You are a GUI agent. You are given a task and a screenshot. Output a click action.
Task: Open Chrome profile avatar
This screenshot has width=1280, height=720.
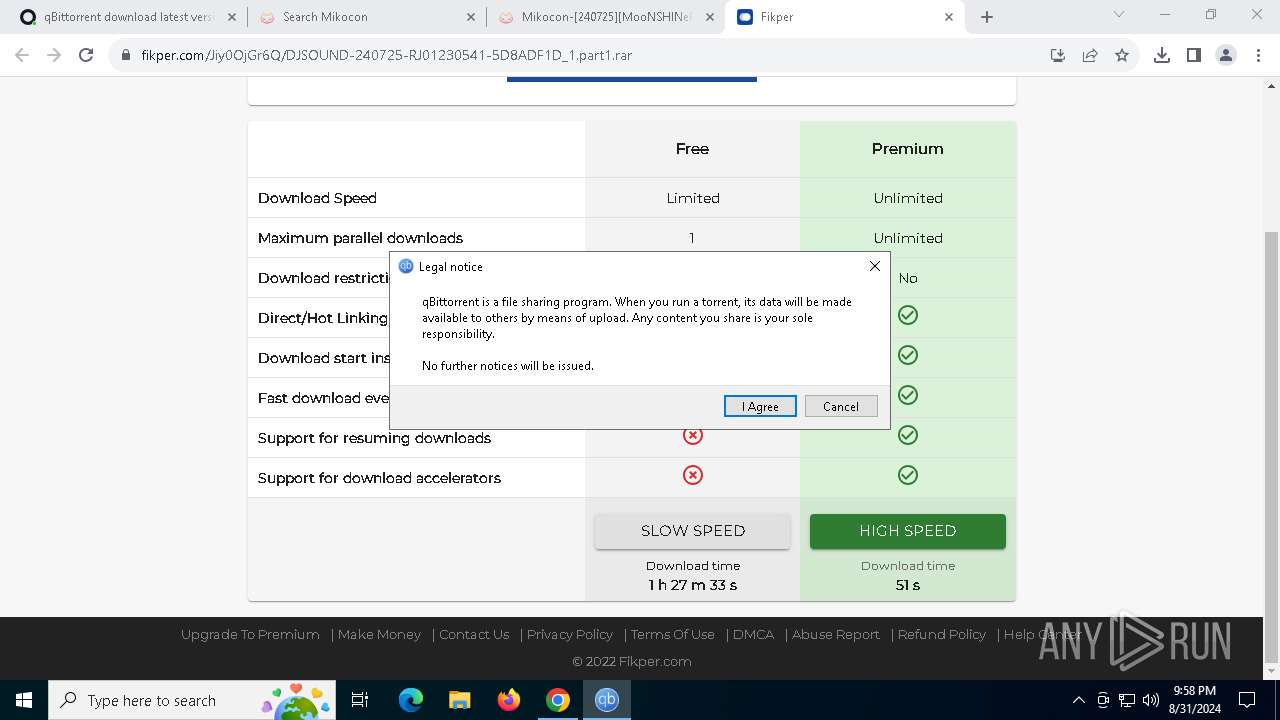click(1226, 55)
